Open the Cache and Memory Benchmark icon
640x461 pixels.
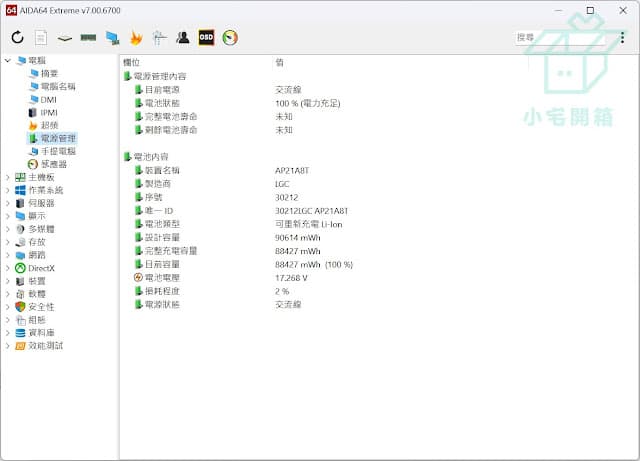[x=88, y=38]
